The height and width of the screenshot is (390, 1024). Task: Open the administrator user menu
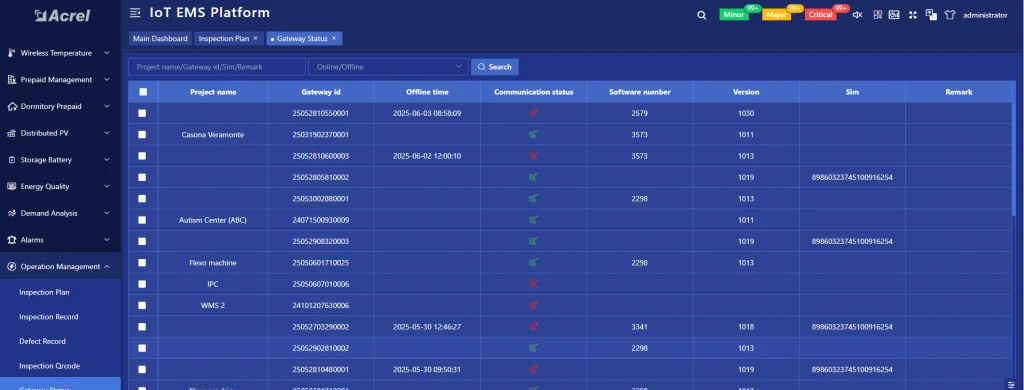(x=985, y=15)
